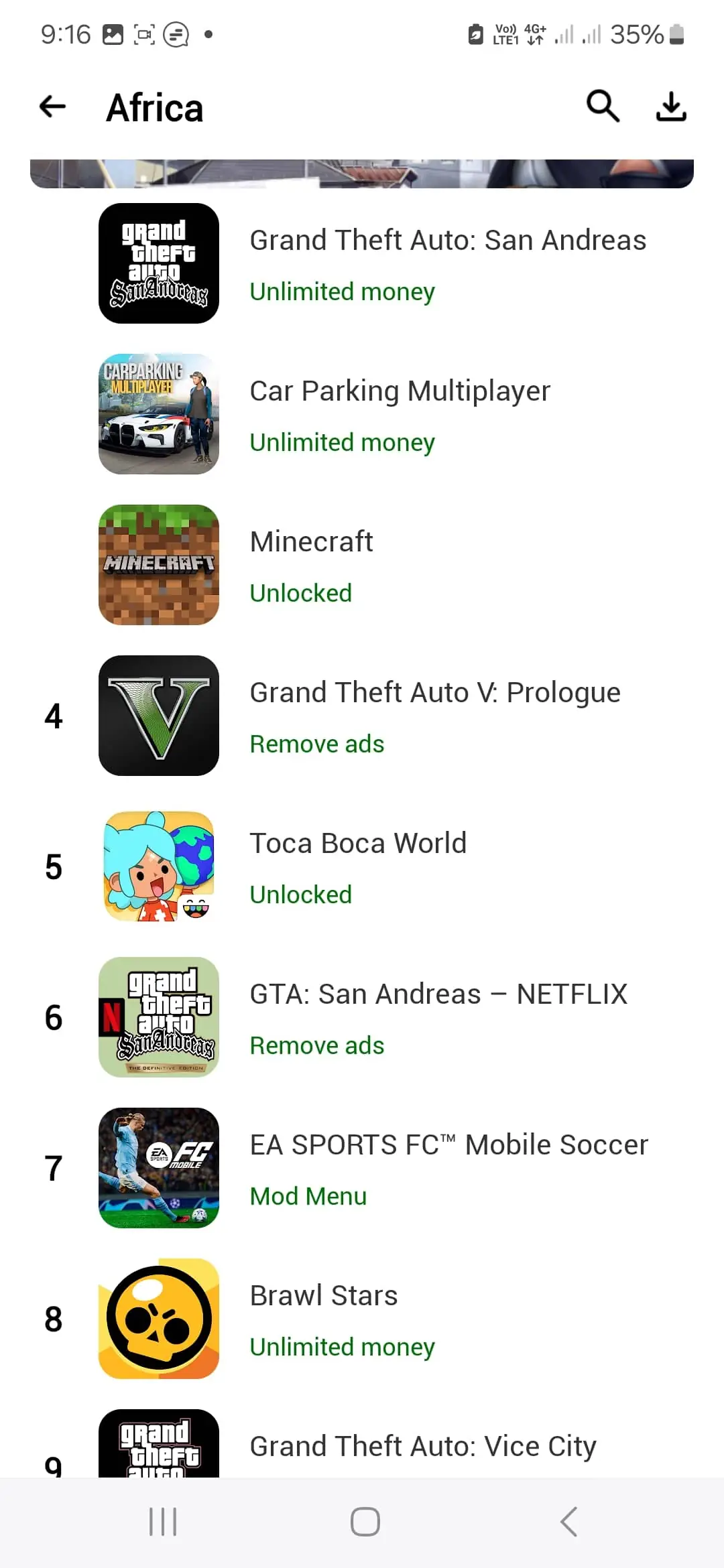
Task: Tap the banner image under the Africa header
Action: tap(362, 174)
